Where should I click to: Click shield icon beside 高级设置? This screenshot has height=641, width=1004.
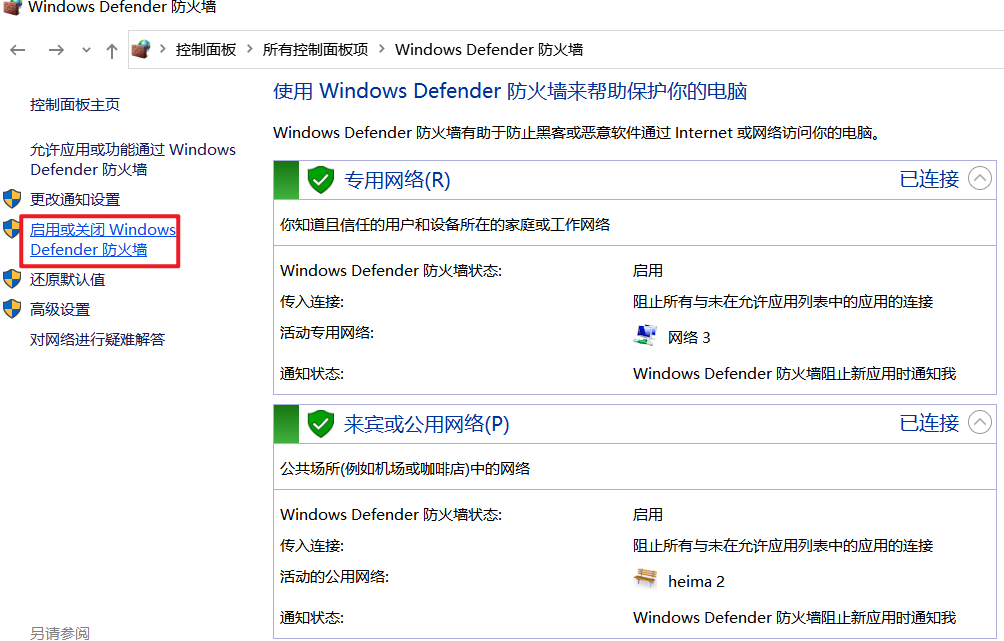(12, 309)
